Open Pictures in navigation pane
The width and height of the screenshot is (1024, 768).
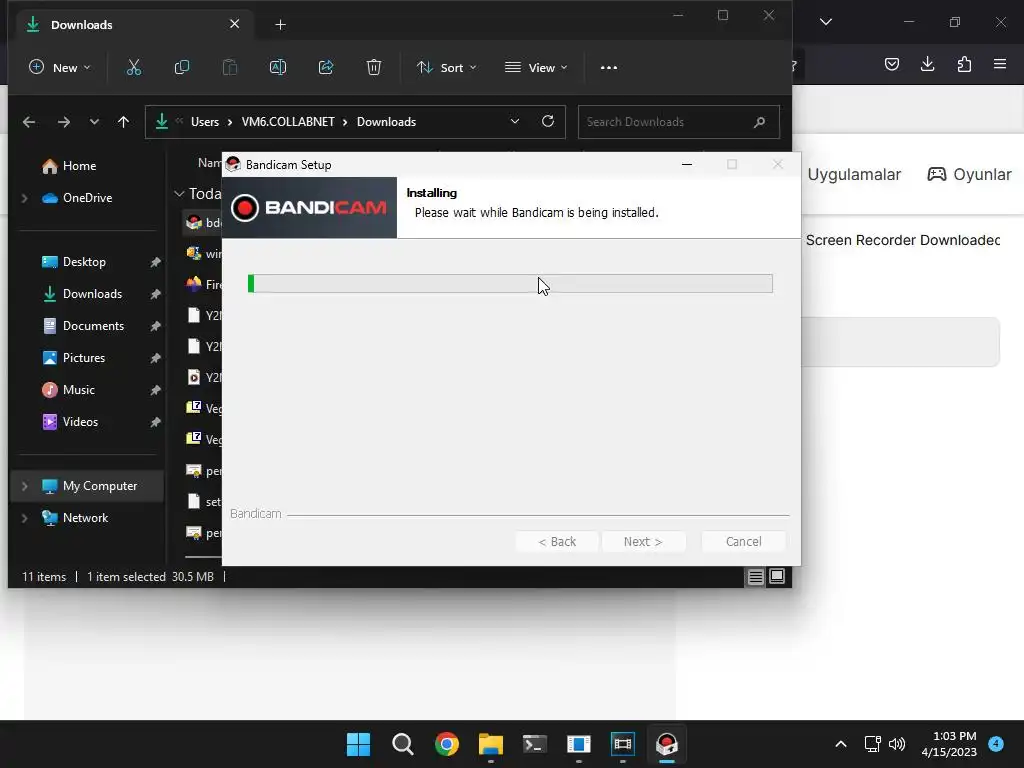pyautogui.click(x=83, y=358)
